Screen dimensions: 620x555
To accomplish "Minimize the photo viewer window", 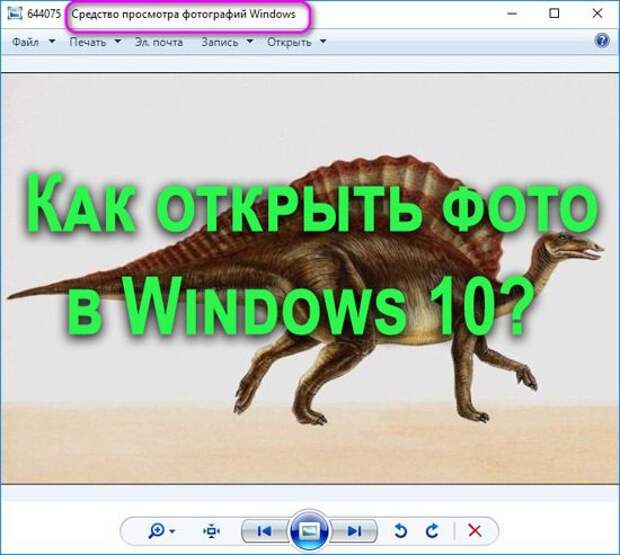I will pyautogui.click(x=512, y=13).
